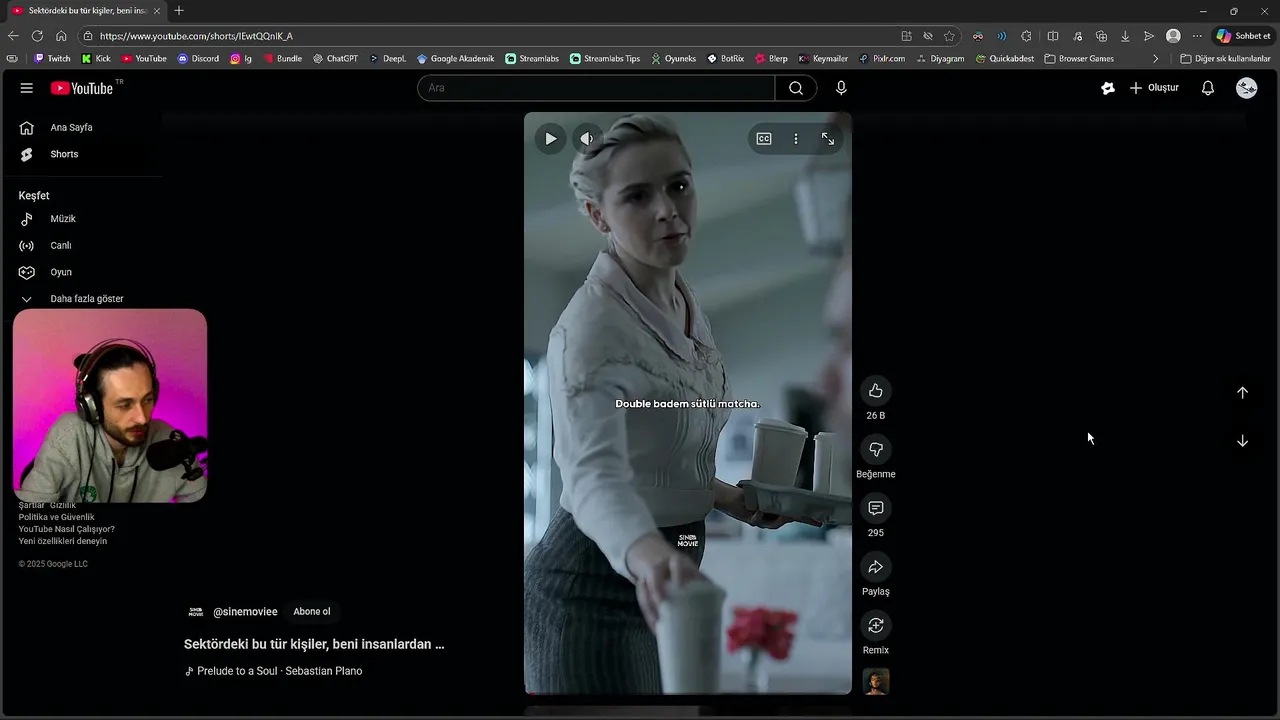Click the sparkle icon beside Oluştur
Screen dimensions: 1280x720
click(x=1108, y=88)
